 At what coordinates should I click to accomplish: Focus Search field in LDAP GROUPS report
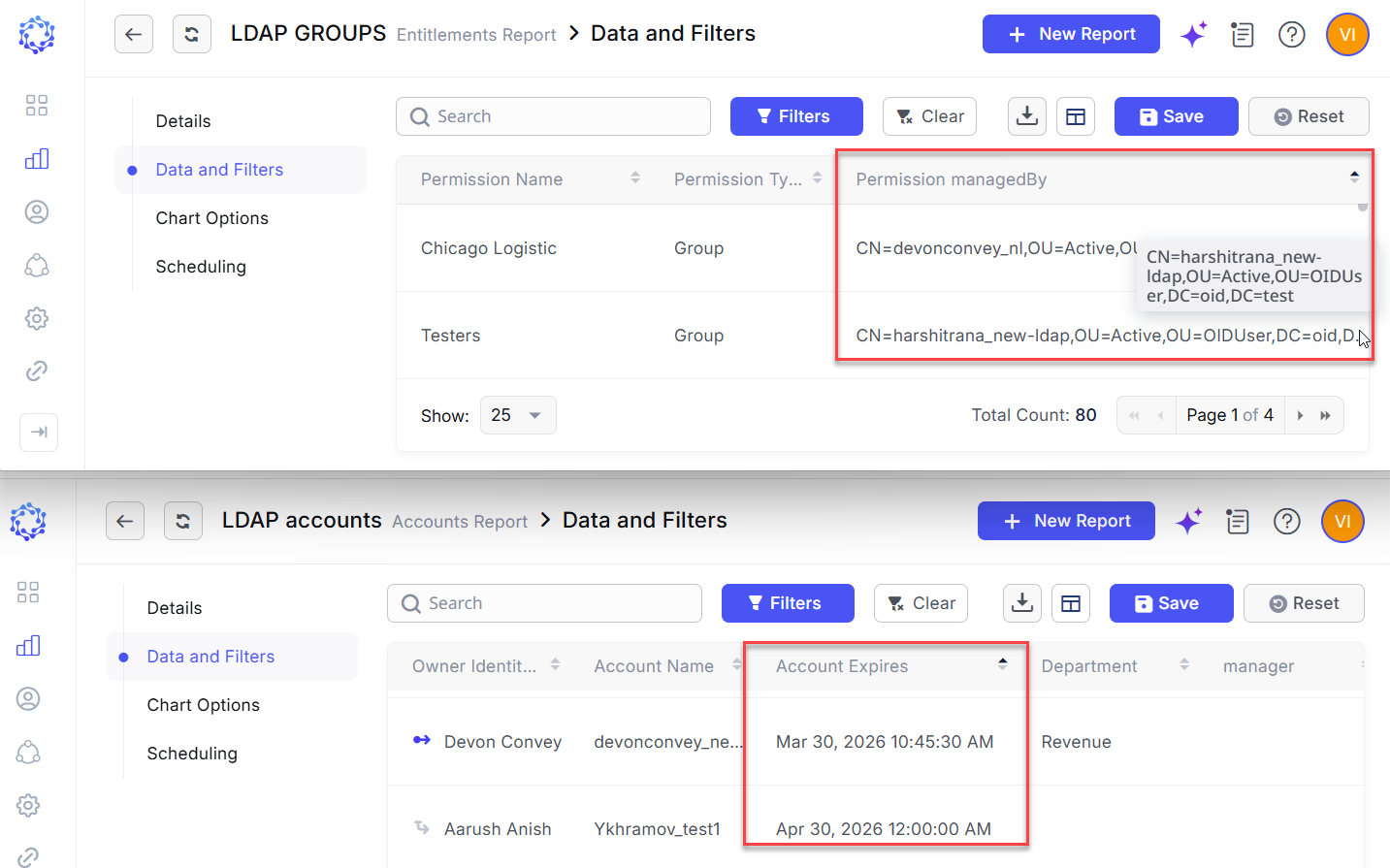click(x=553, y=116)
